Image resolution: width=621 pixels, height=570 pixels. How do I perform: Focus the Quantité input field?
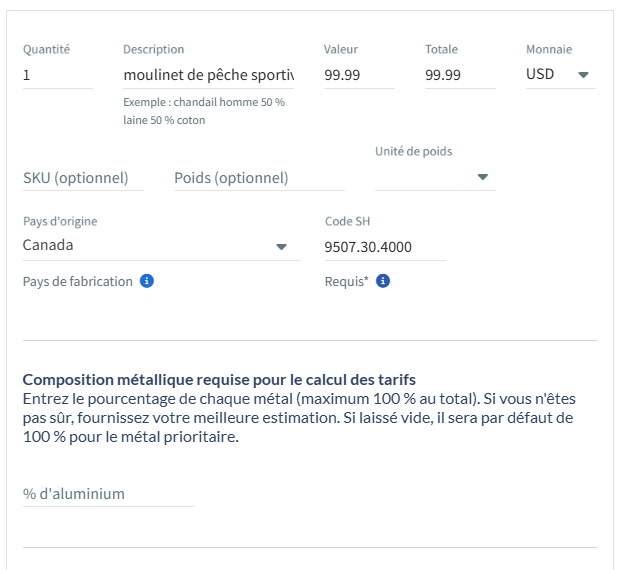click(x=57, y=75)
